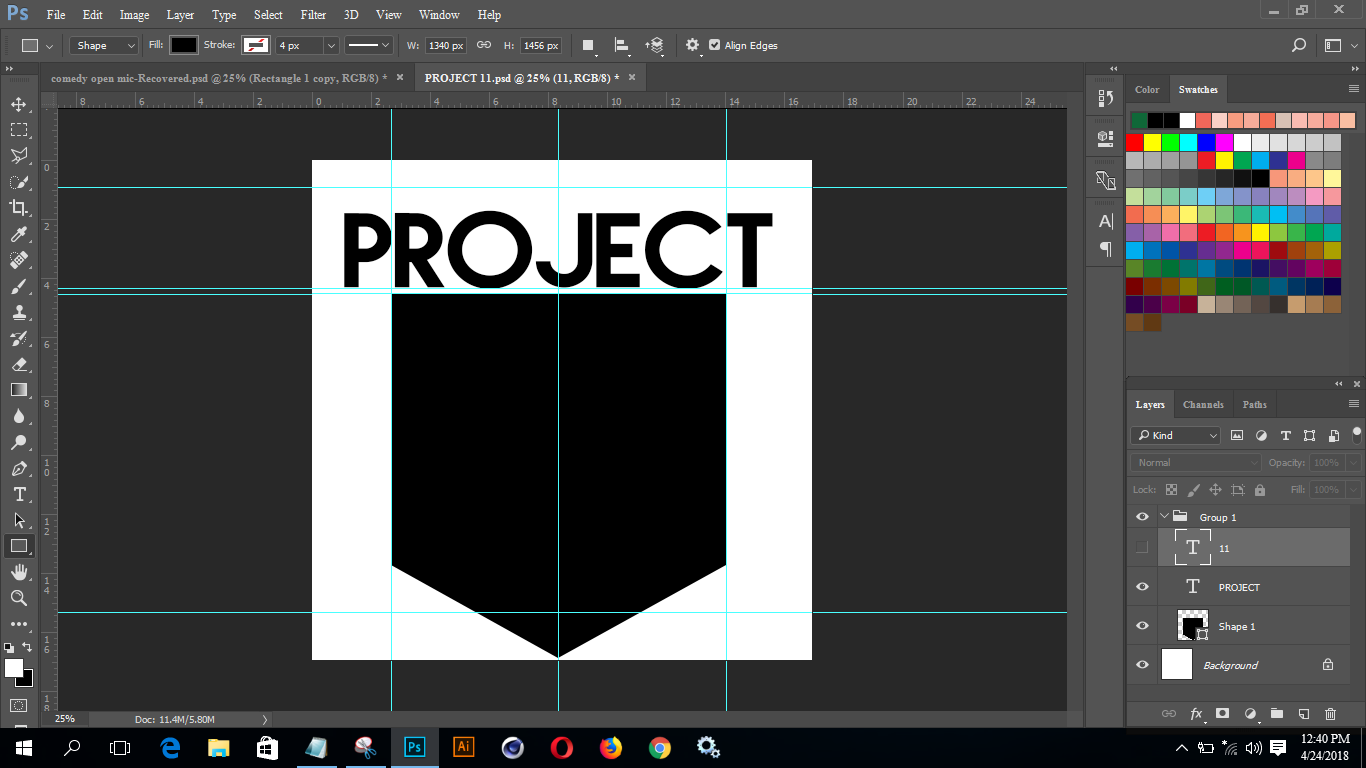Click the Create new layer icon
This screenshot has height=768, width=1366.
click(1303, 714)
